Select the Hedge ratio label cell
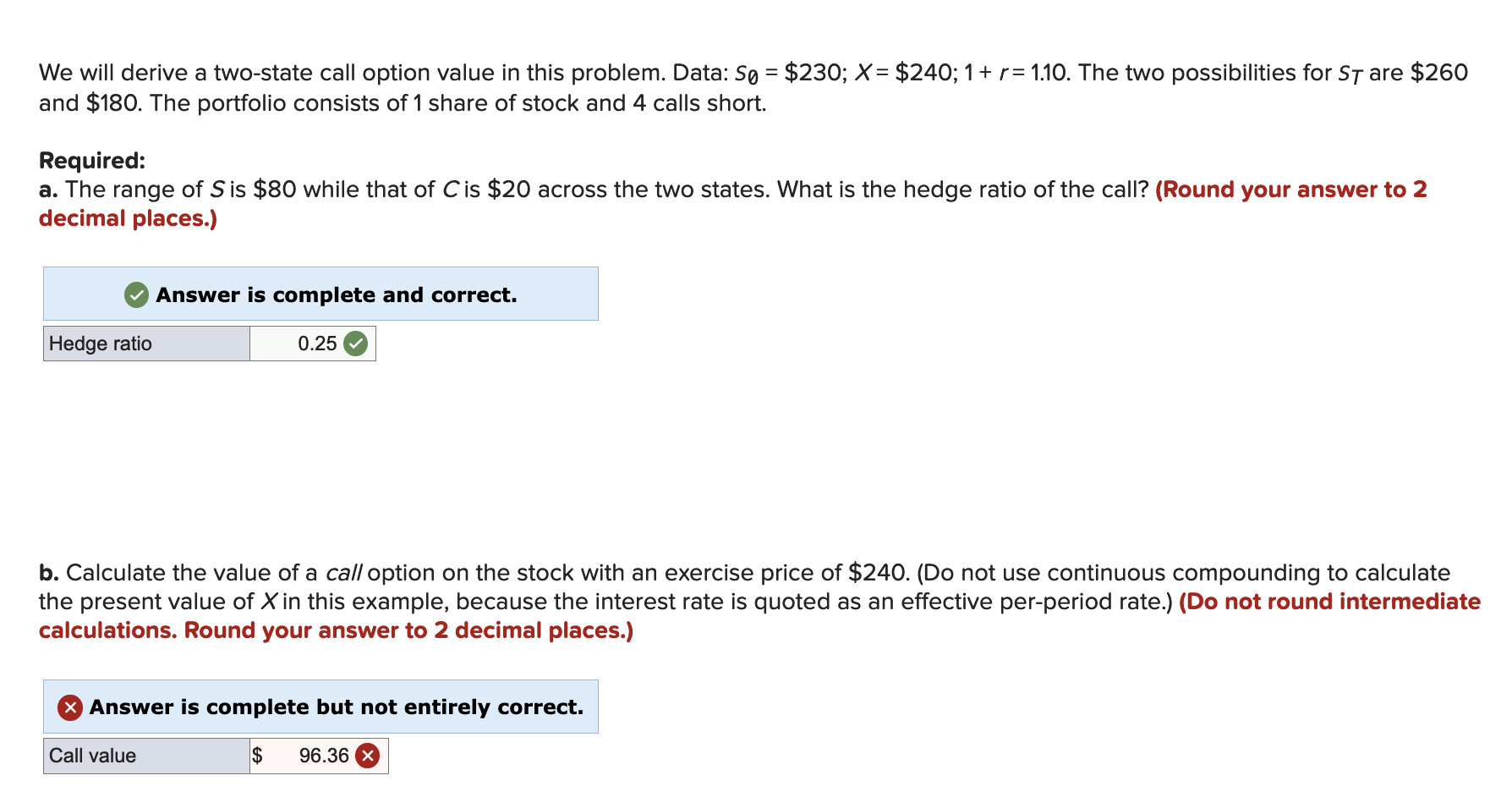 click(x=145, y=344)
